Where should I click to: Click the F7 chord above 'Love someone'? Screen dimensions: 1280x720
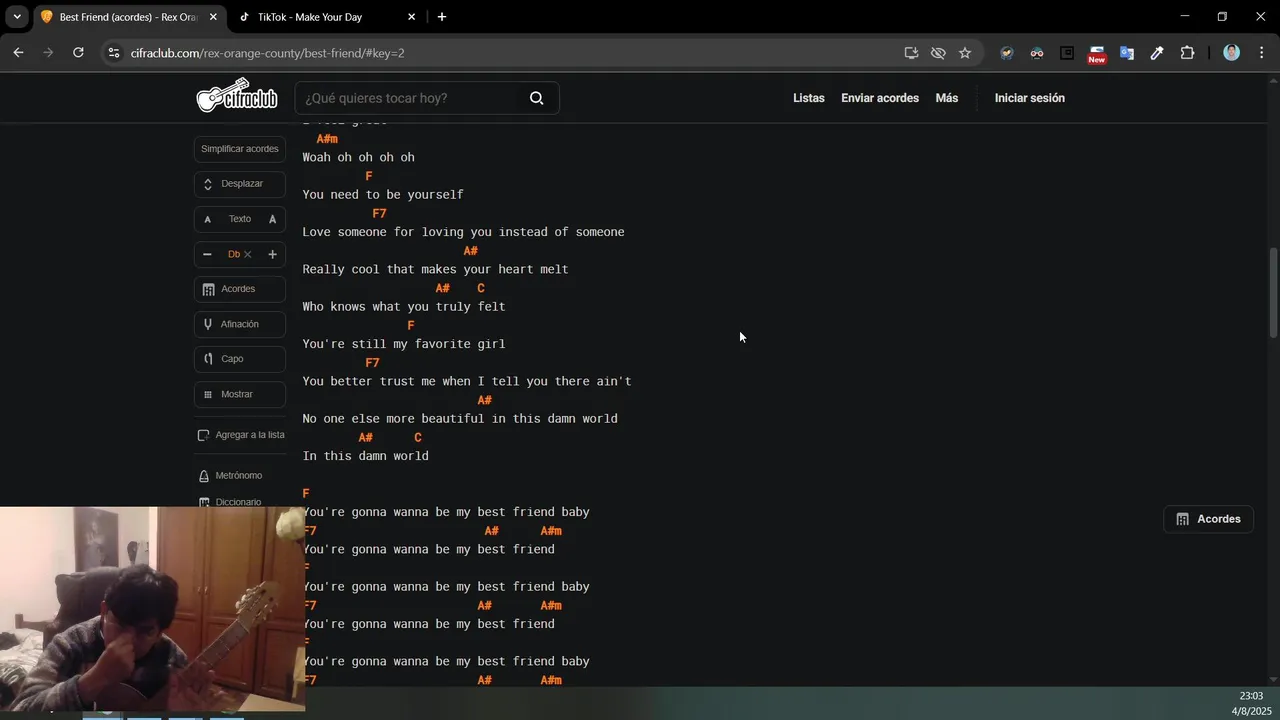pyautogui.click(x=379, y=213)
